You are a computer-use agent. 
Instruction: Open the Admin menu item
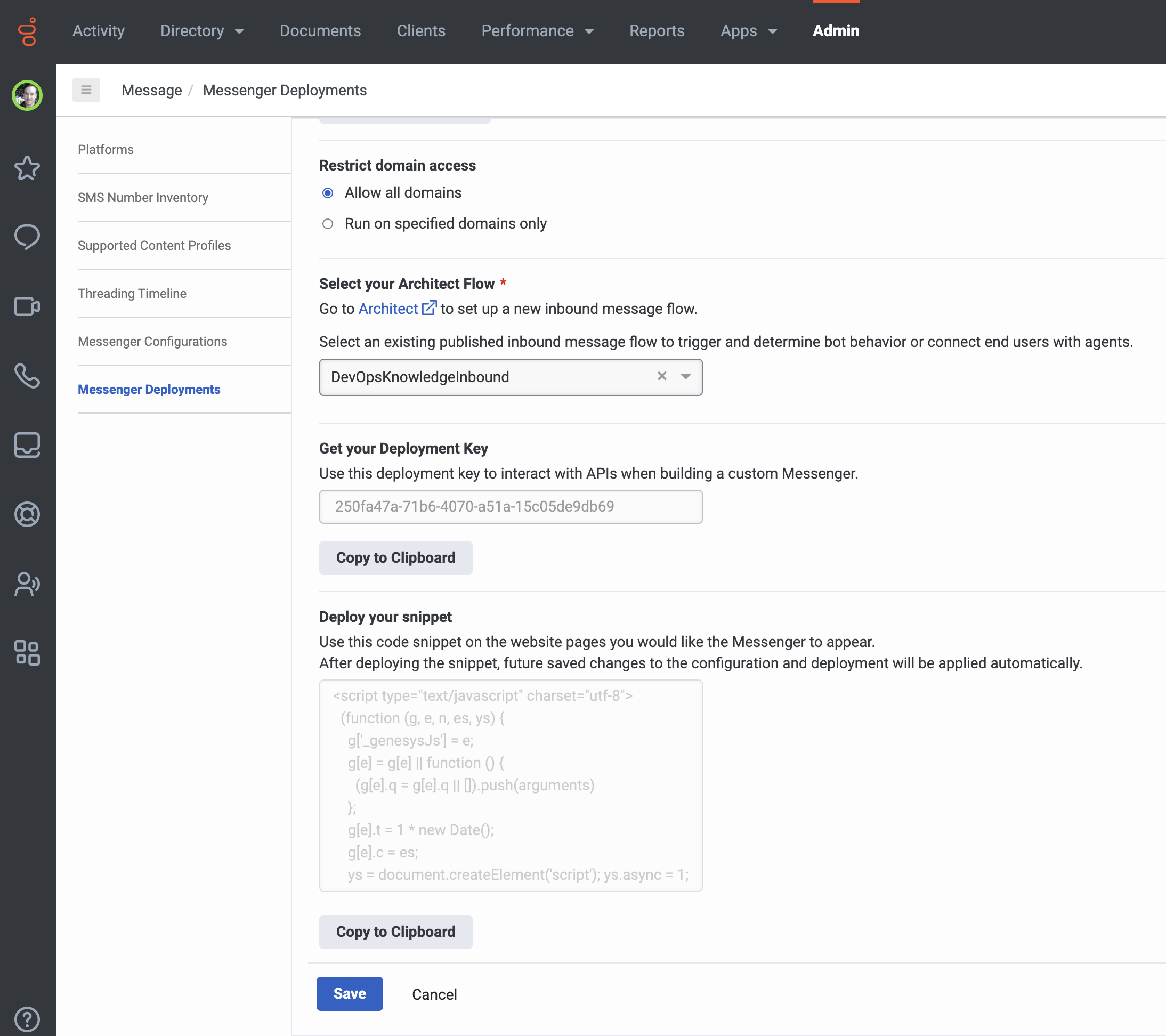tap(835, 31)
